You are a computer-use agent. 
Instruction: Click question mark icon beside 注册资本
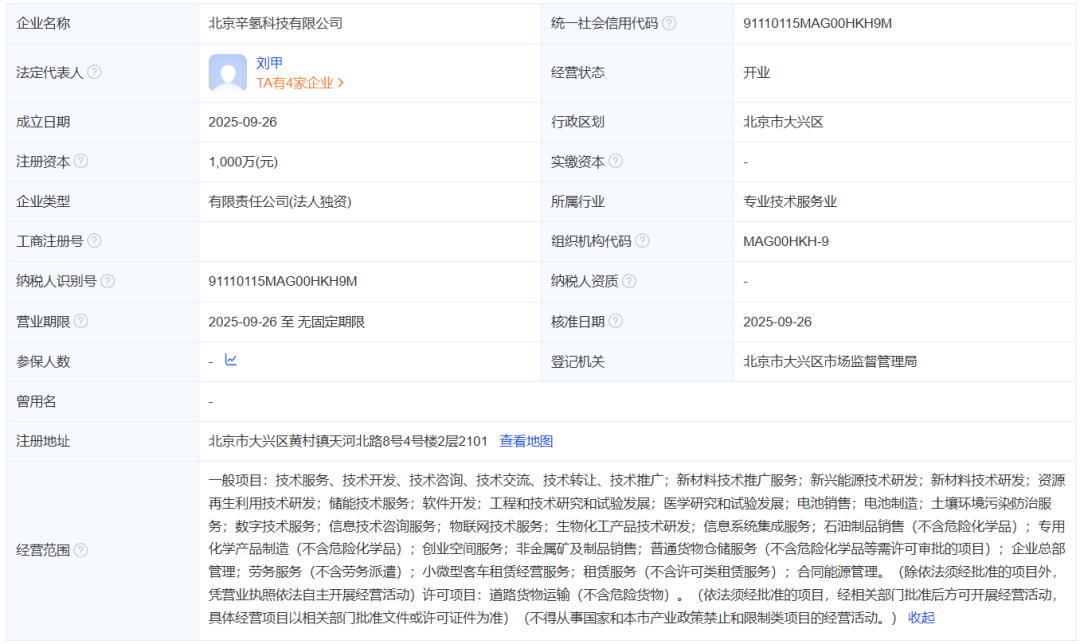81,161
